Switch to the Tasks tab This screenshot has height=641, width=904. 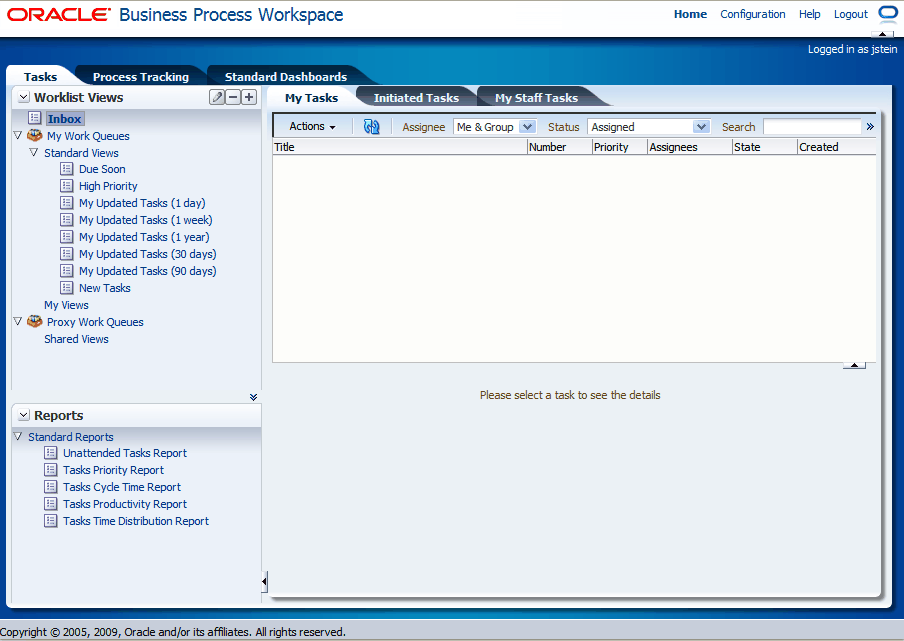pyautogui.click(x=40, y=77)
